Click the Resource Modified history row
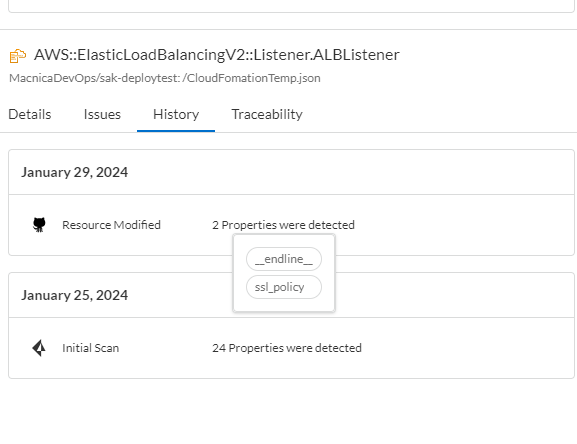Screen dimensions: 577x444 pyautogui.click(x=291, y=225)
